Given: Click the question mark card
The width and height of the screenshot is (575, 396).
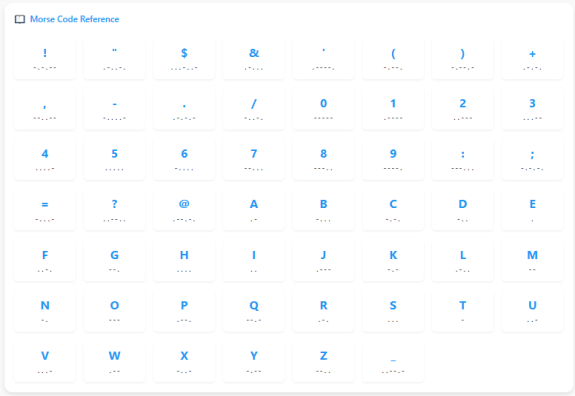Looking at the screenshot, I should [114, 209].
